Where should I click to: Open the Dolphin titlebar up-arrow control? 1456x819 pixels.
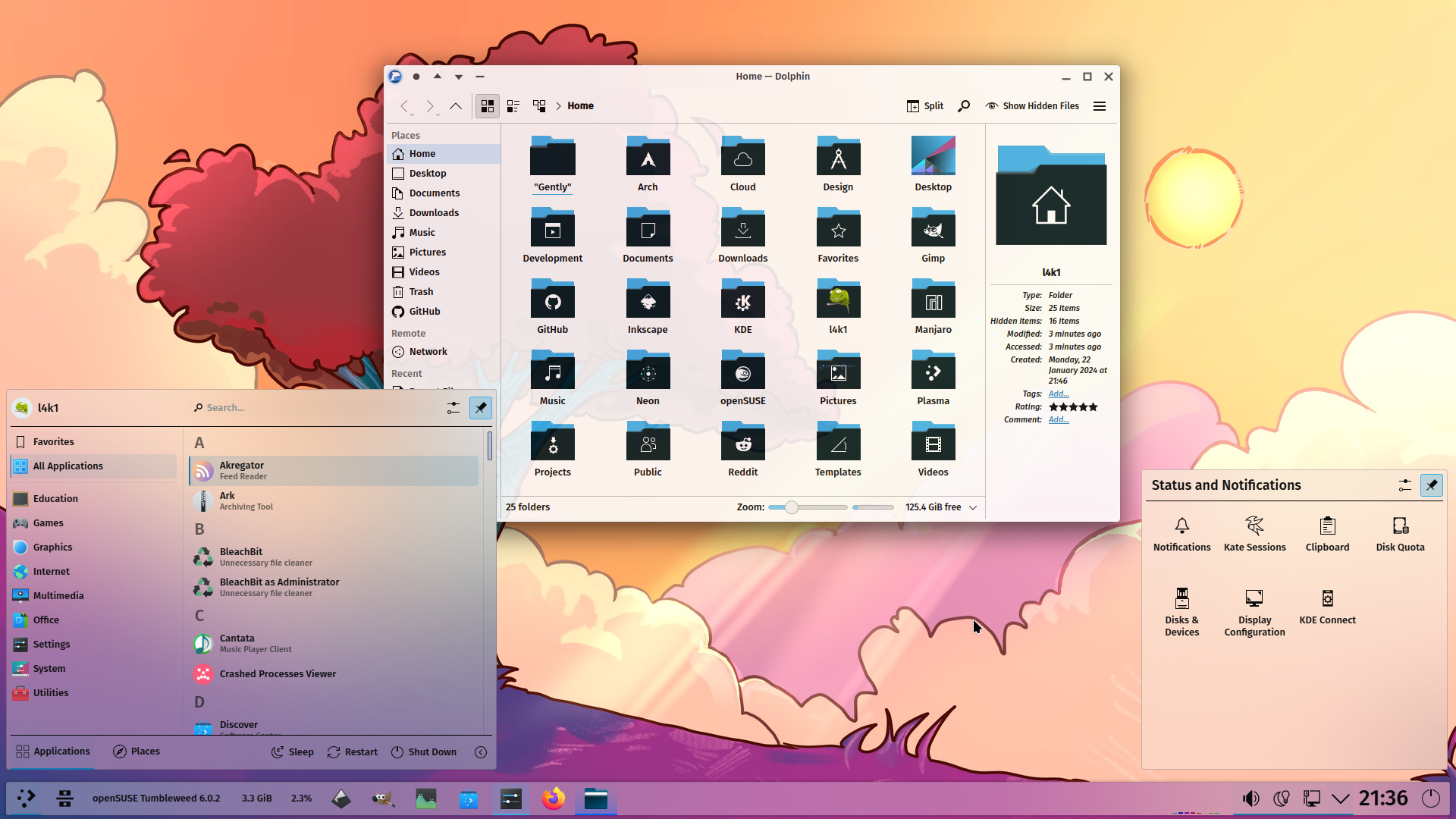[438, 77]
